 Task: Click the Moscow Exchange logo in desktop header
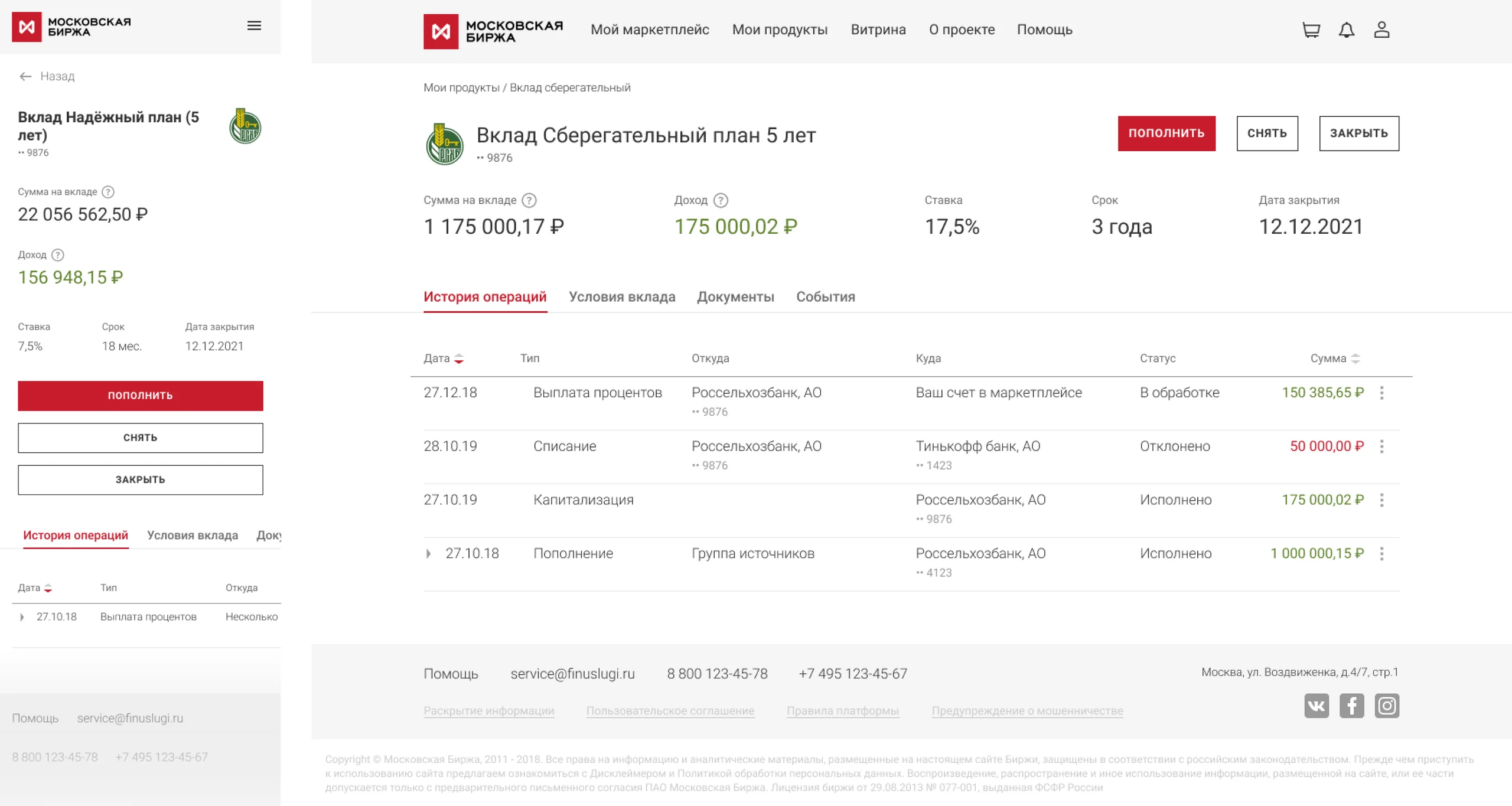pyautogui.click(x=493, y=31)
